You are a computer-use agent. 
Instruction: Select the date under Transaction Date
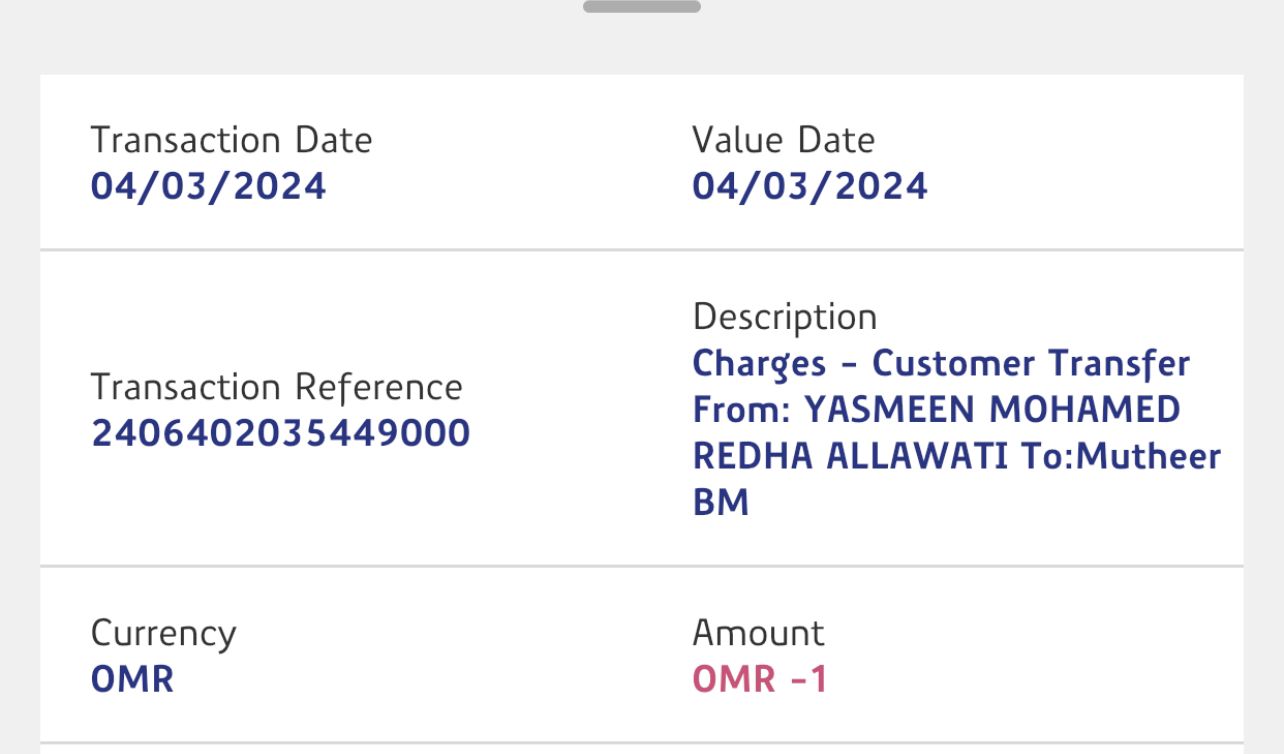click(x=208, y=187)
